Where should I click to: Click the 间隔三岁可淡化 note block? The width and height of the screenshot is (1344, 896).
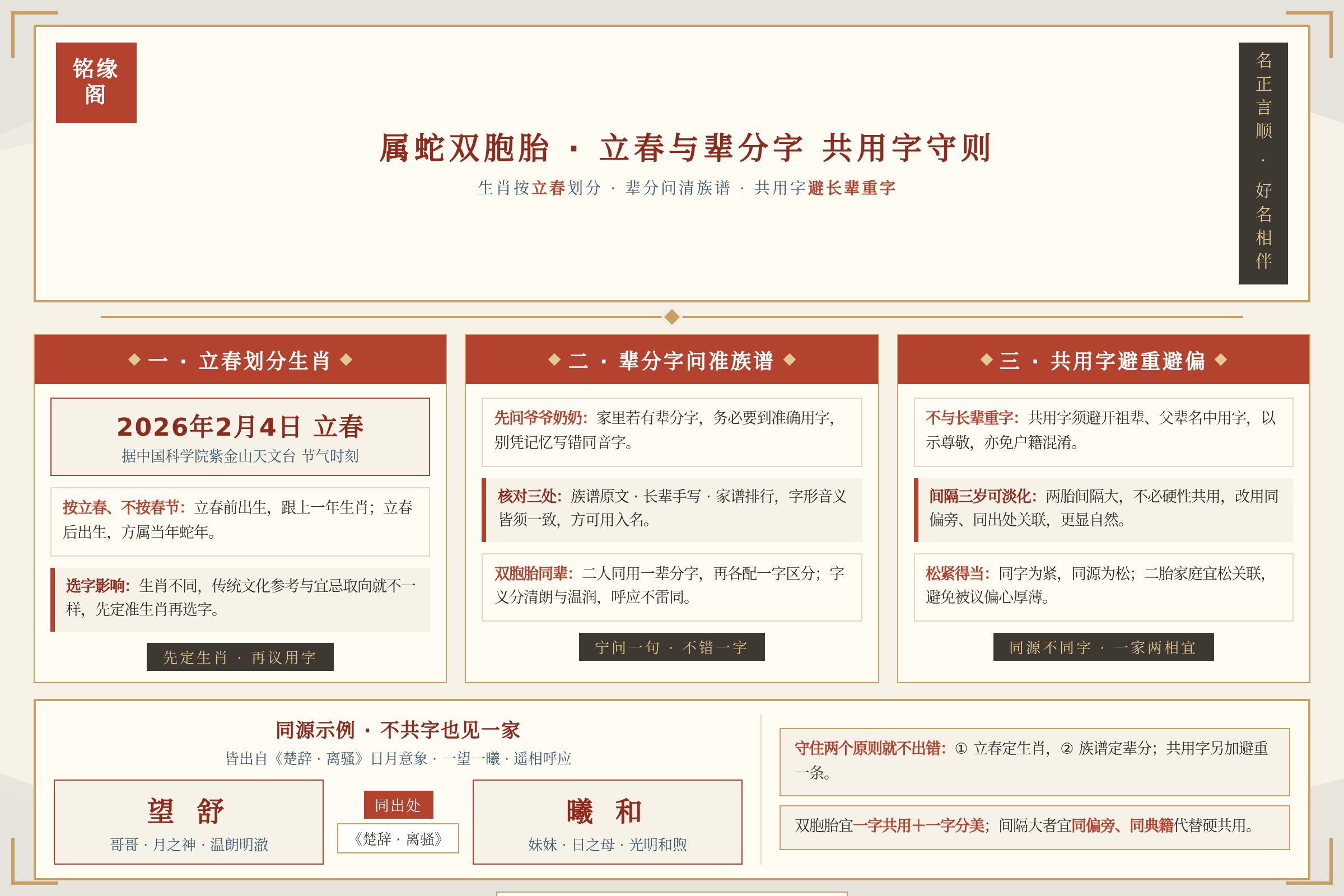coord(1103,510)
